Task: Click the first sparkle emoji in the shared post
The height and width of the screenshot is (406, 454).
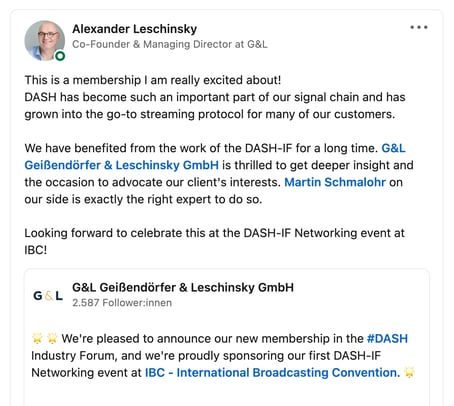Action: pos(37,338)
